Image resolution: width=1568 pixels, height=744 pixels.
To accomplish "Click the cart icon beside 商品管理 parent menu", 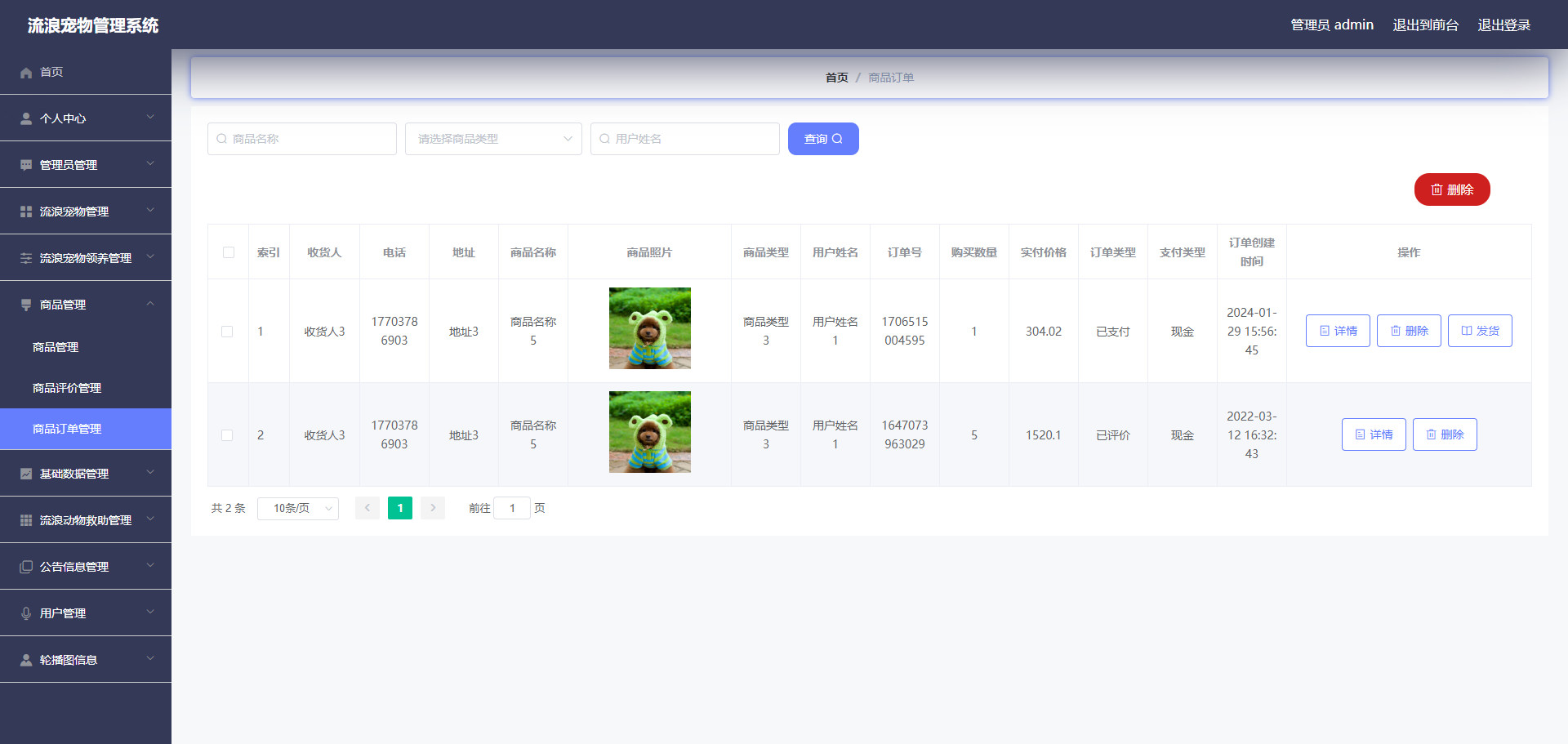I will 26,305.
